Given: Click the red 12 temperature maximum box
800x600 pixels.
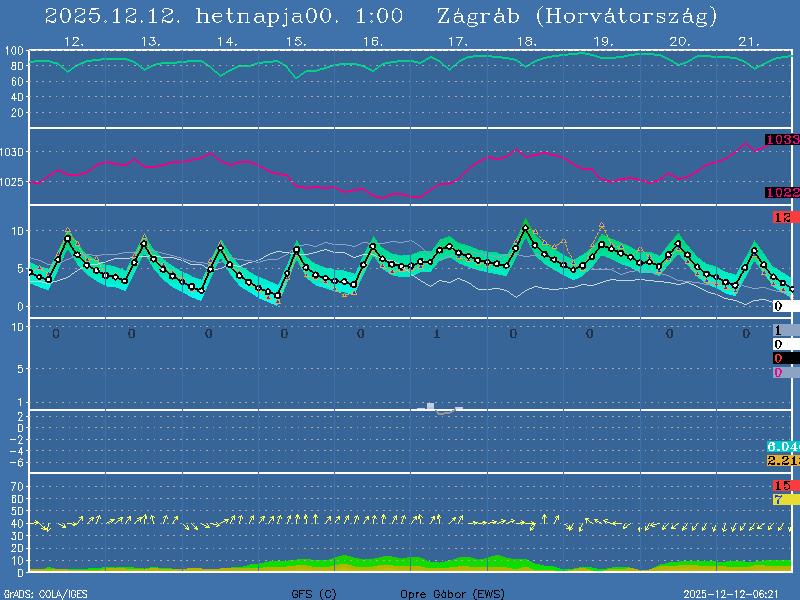Looking at the screenshot, I should (x=783, y=217).
